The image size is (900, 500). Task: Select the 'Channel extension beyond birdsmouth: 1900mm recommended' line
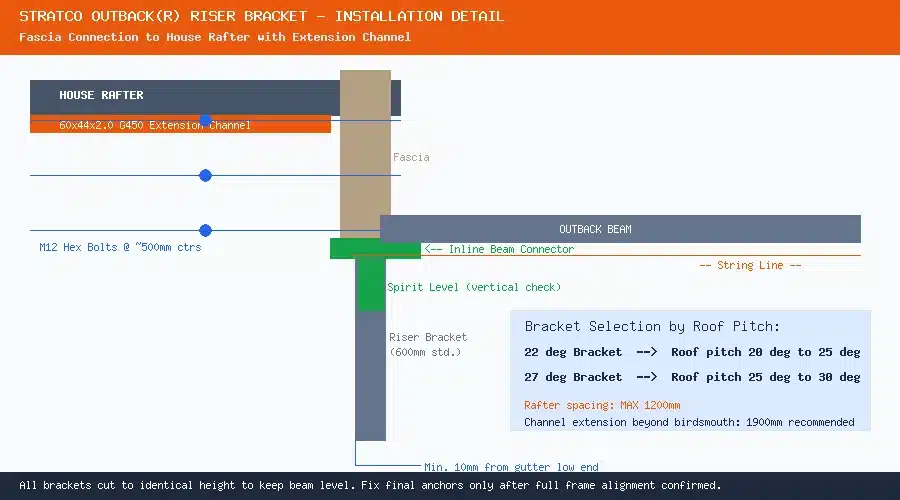click(689, 423)
